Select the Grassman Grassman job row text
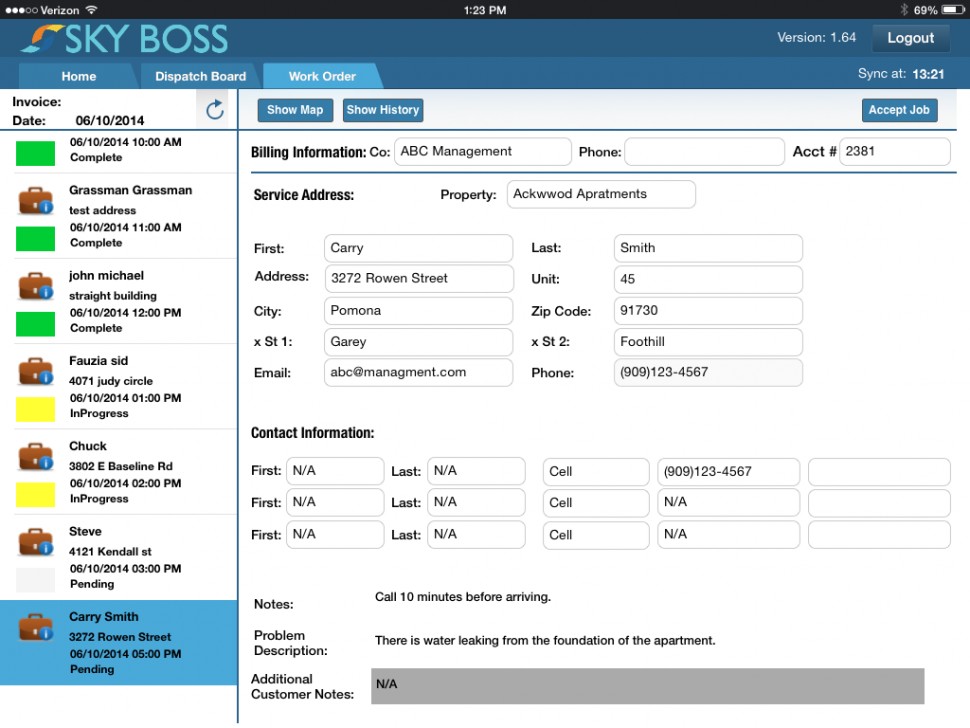 click(x=131, y=191)
